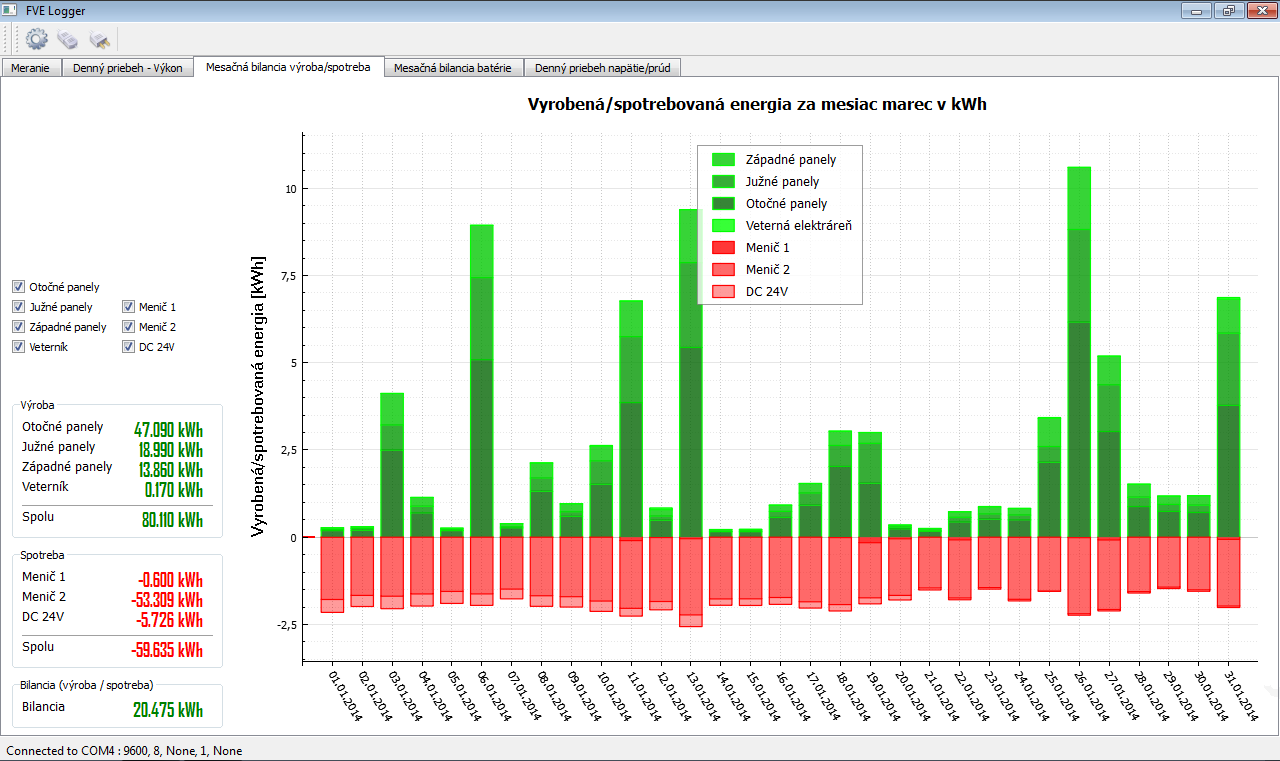Disable the DC 24V checkbox

pos(129,347)
